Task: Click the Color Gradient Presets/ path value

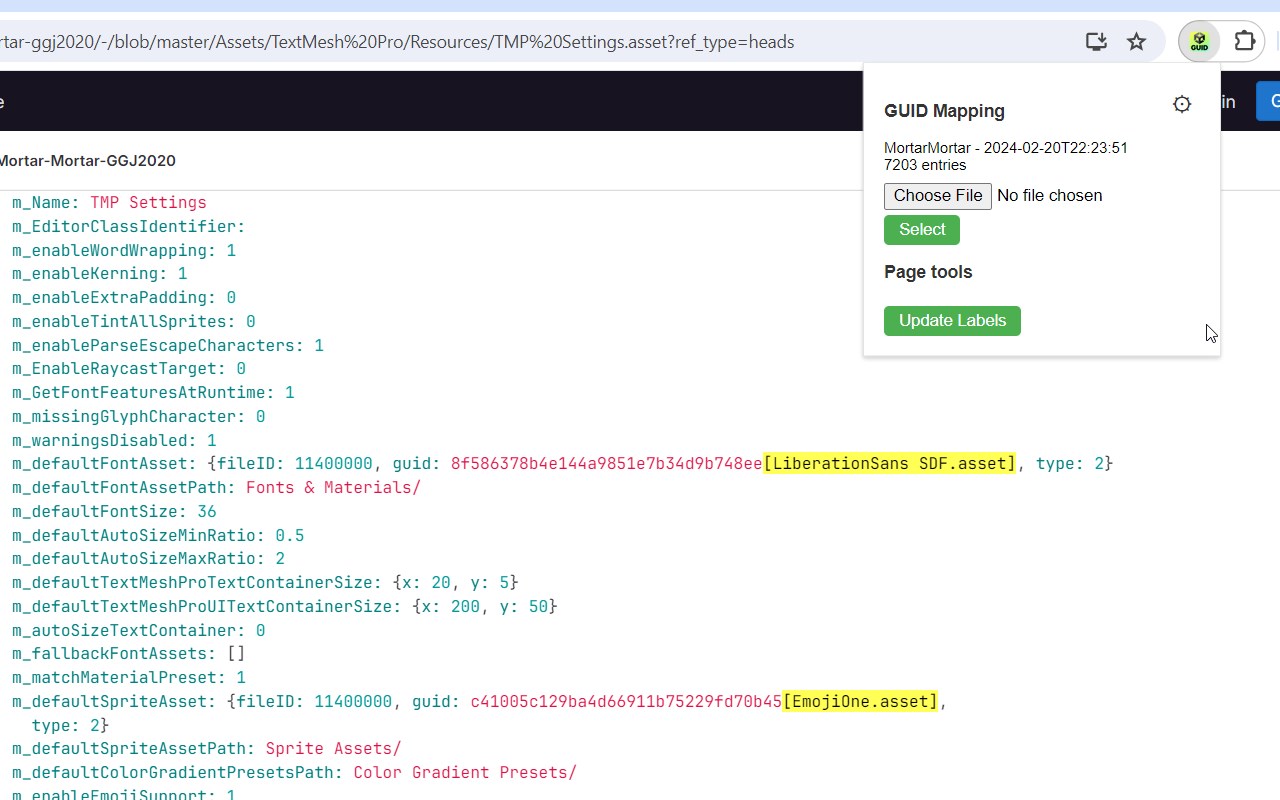Action: point(465,773)
